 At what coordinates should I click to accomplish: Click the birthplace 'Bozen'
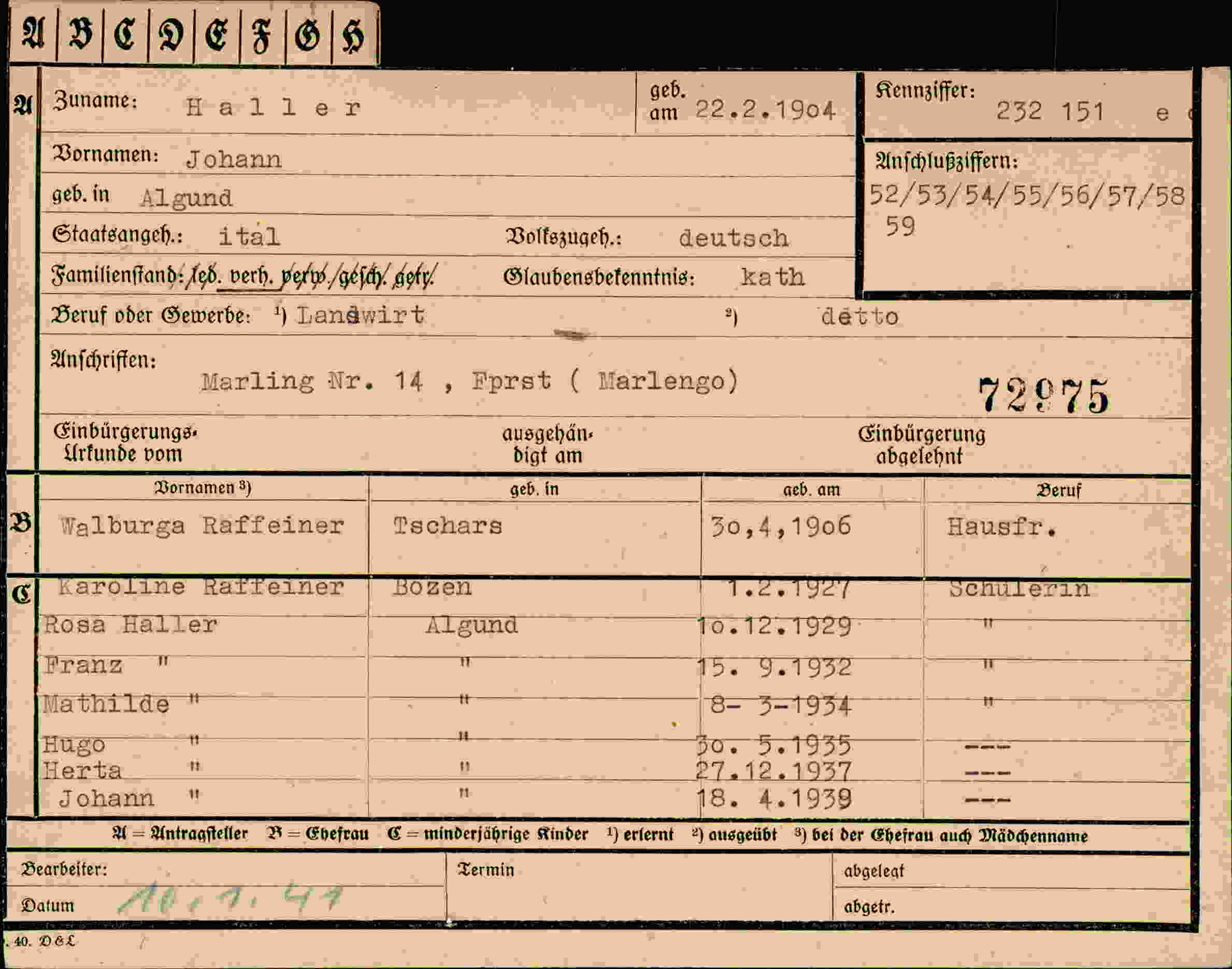coord(432,587)
